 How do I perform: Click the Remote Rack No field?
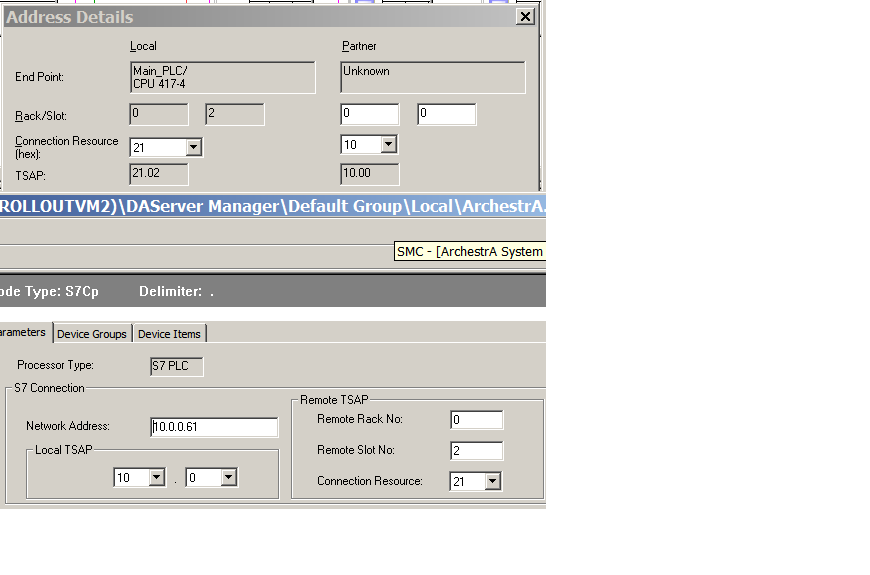coord(476,419)
